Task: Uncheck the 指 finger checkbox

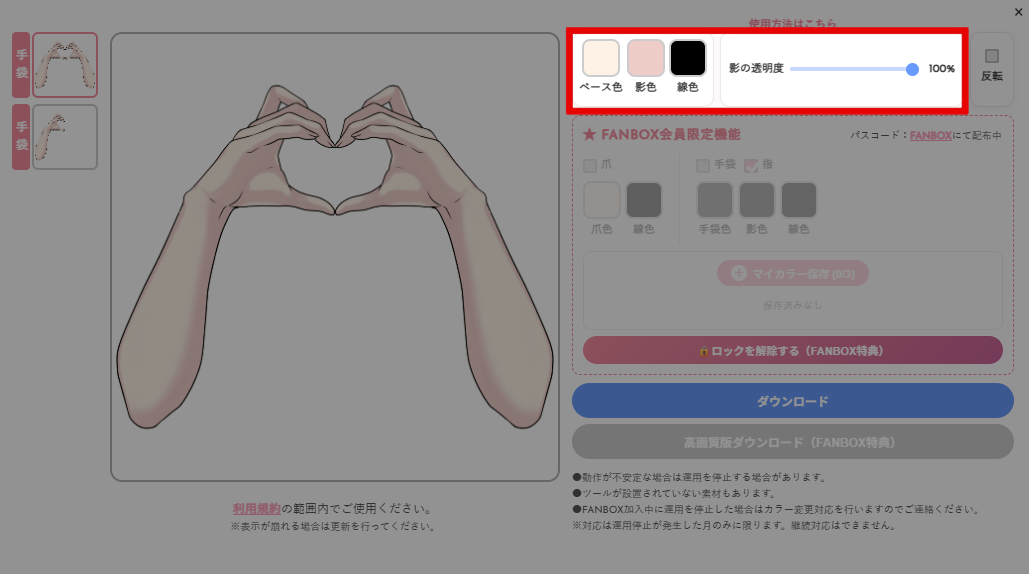Action: tap(751, 165)
